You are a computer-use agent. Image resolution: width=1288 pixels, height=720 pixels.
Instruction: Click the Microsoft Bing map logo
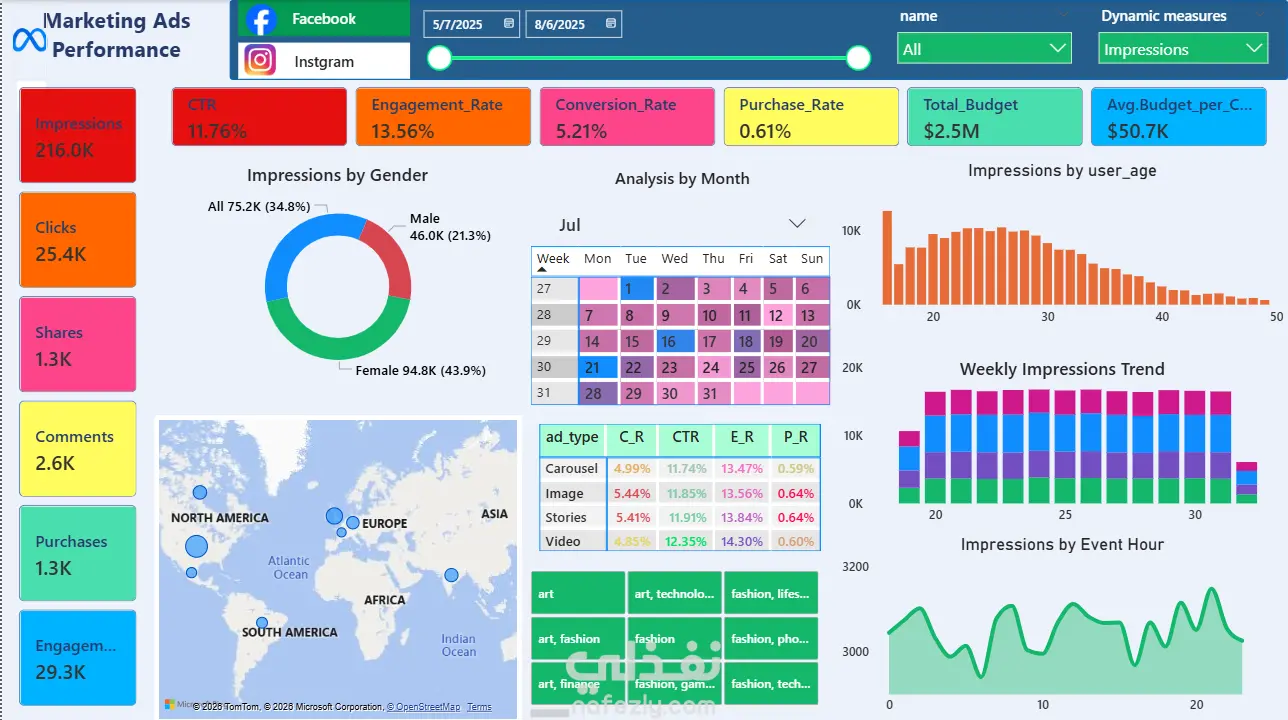(171, 705)
